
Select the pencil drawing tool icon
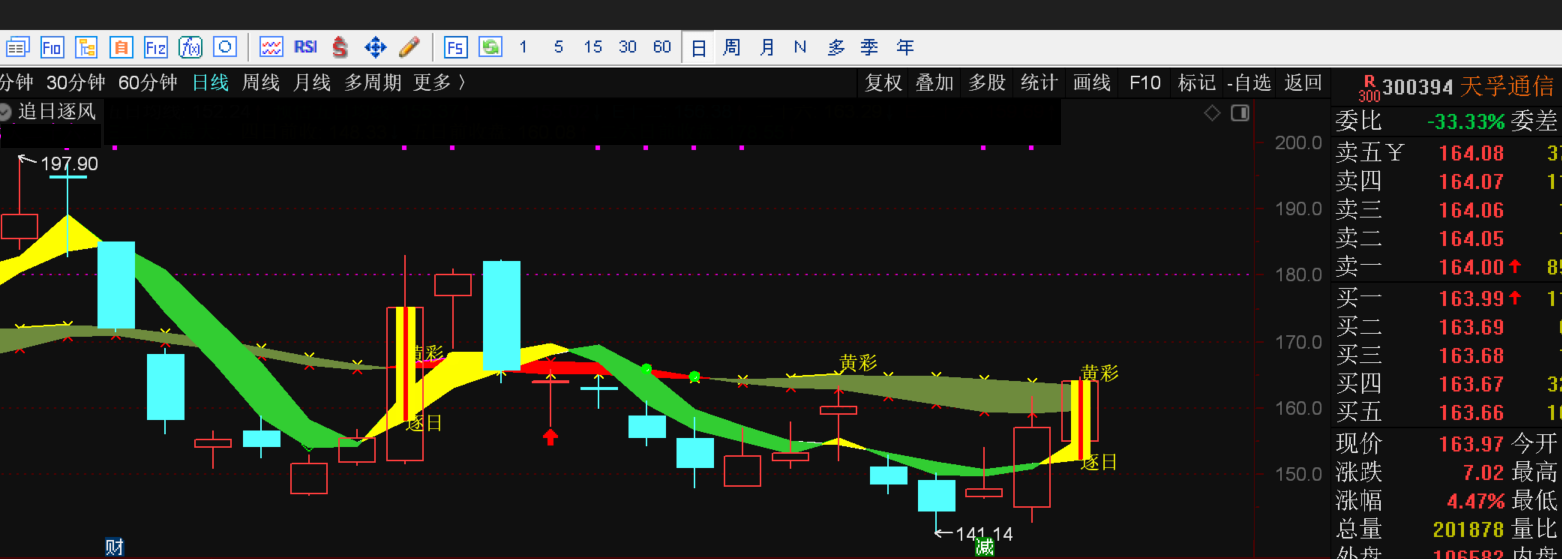click(409, 47)
